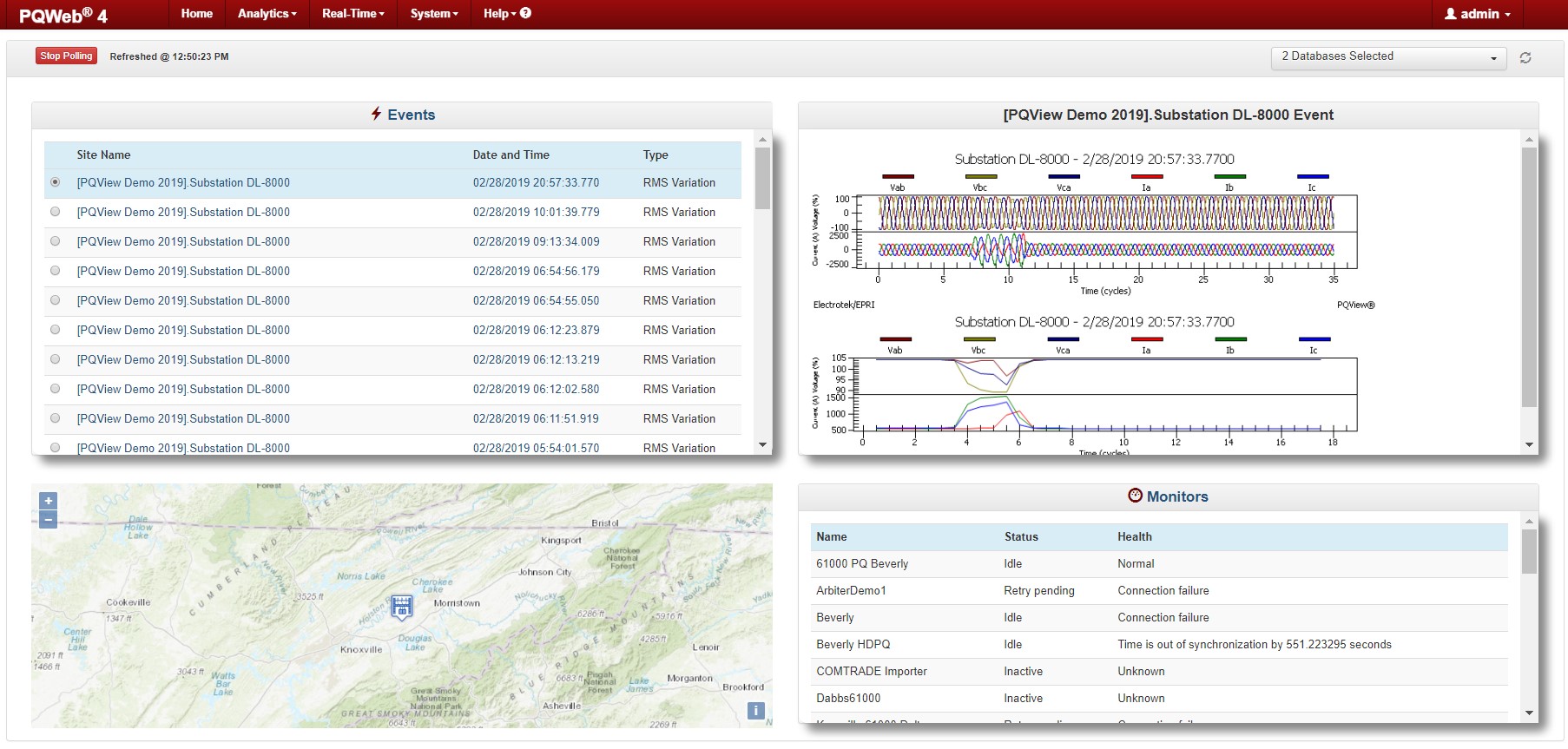Click the event chart panel scrollbar thumb
This screenshot has height=749, width=1568.
click(1529, 276)
